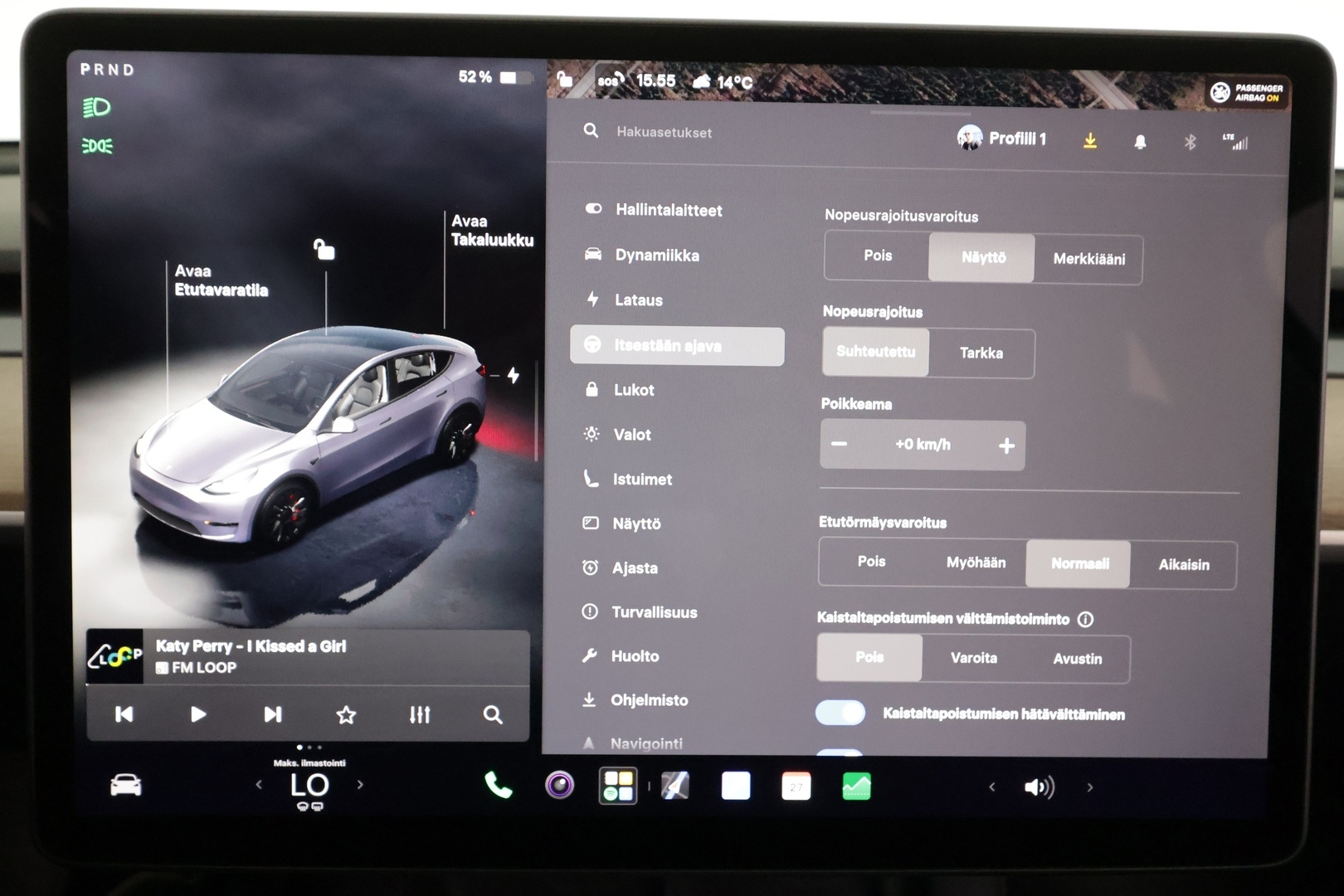Tap Avaa Etutavaratila to open frunk

point(221,280)
